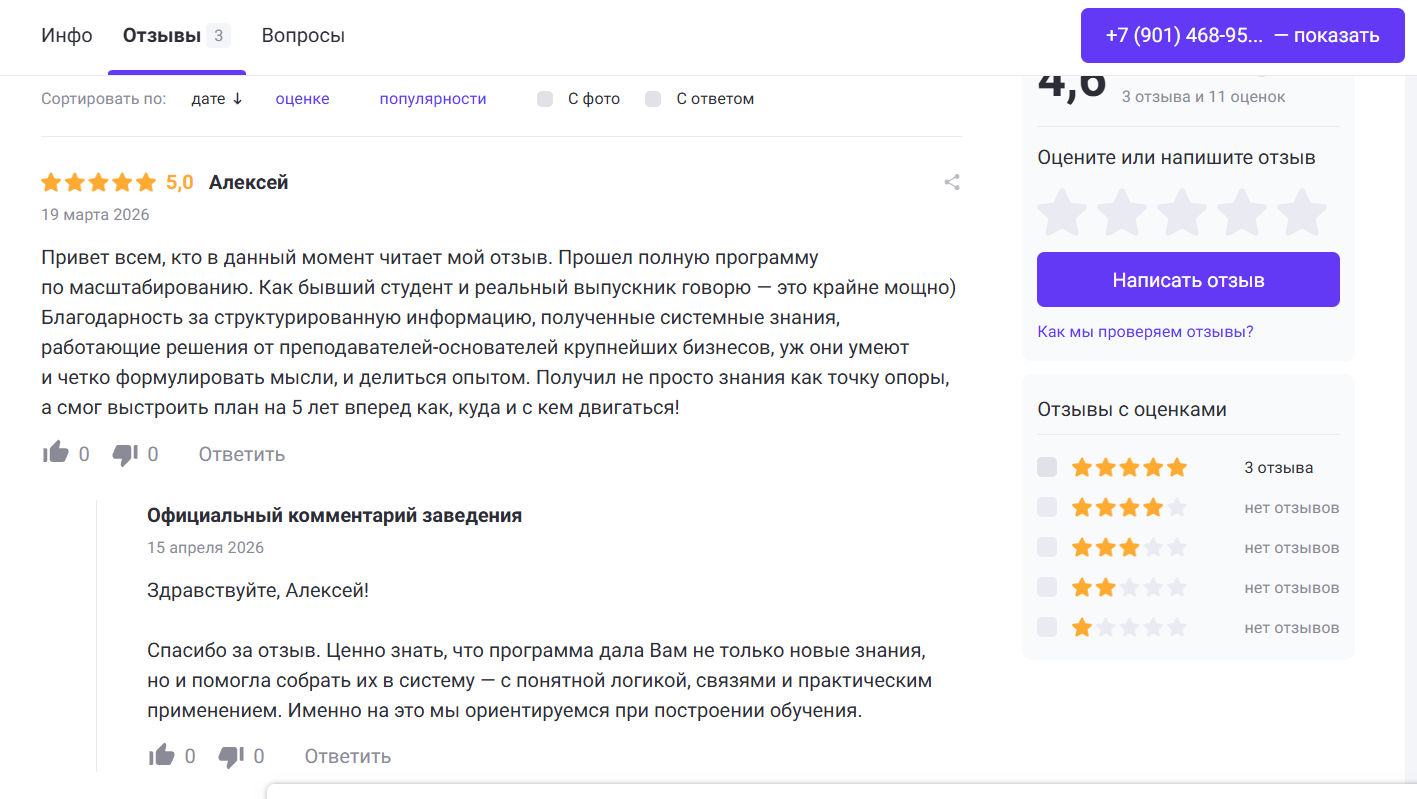Show the full phone number

(x=1242, y=36)
